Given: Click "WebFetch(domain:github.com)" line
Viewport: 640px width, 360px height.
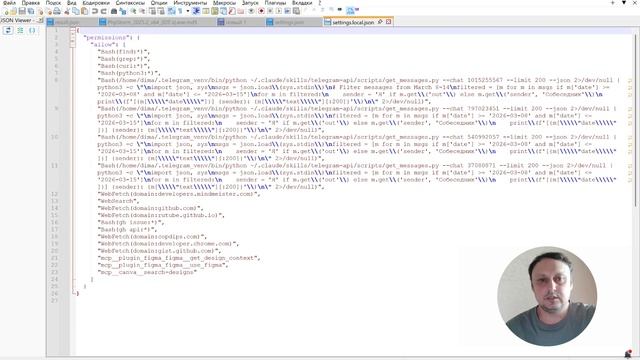Looking at the screenshot, I should point(150,208).
